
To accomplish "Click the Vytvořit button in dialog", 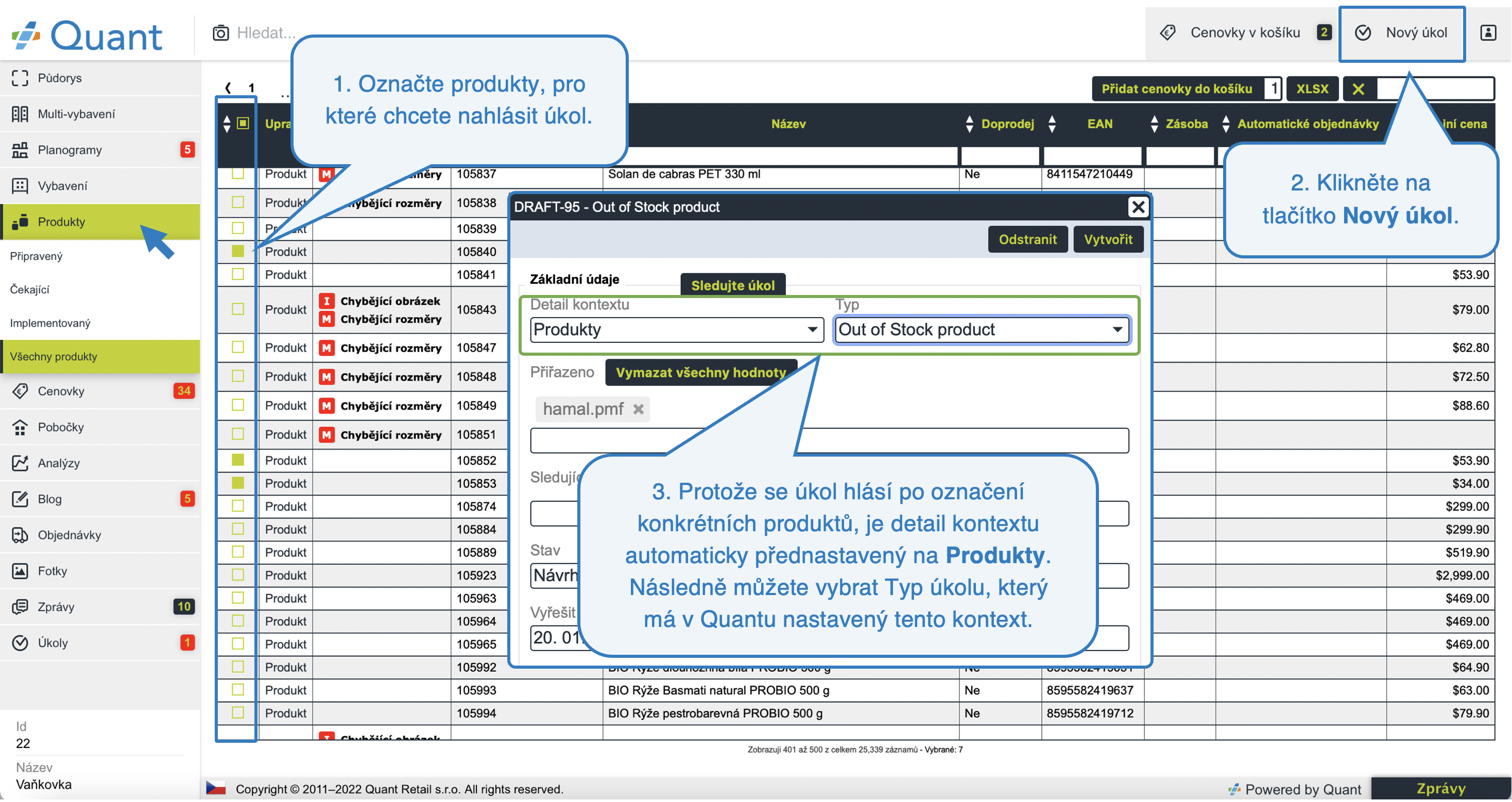I will coord(1108,240).
